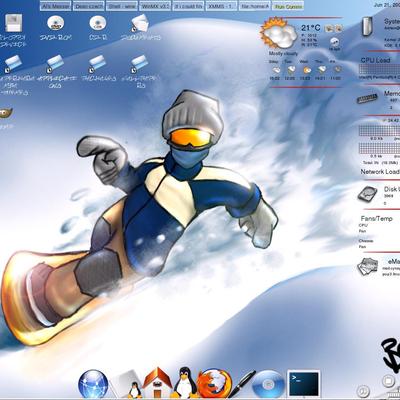The image size is (400, 400).
Task: Open the floppy device desktop icon
Action: tap(14, 23)
